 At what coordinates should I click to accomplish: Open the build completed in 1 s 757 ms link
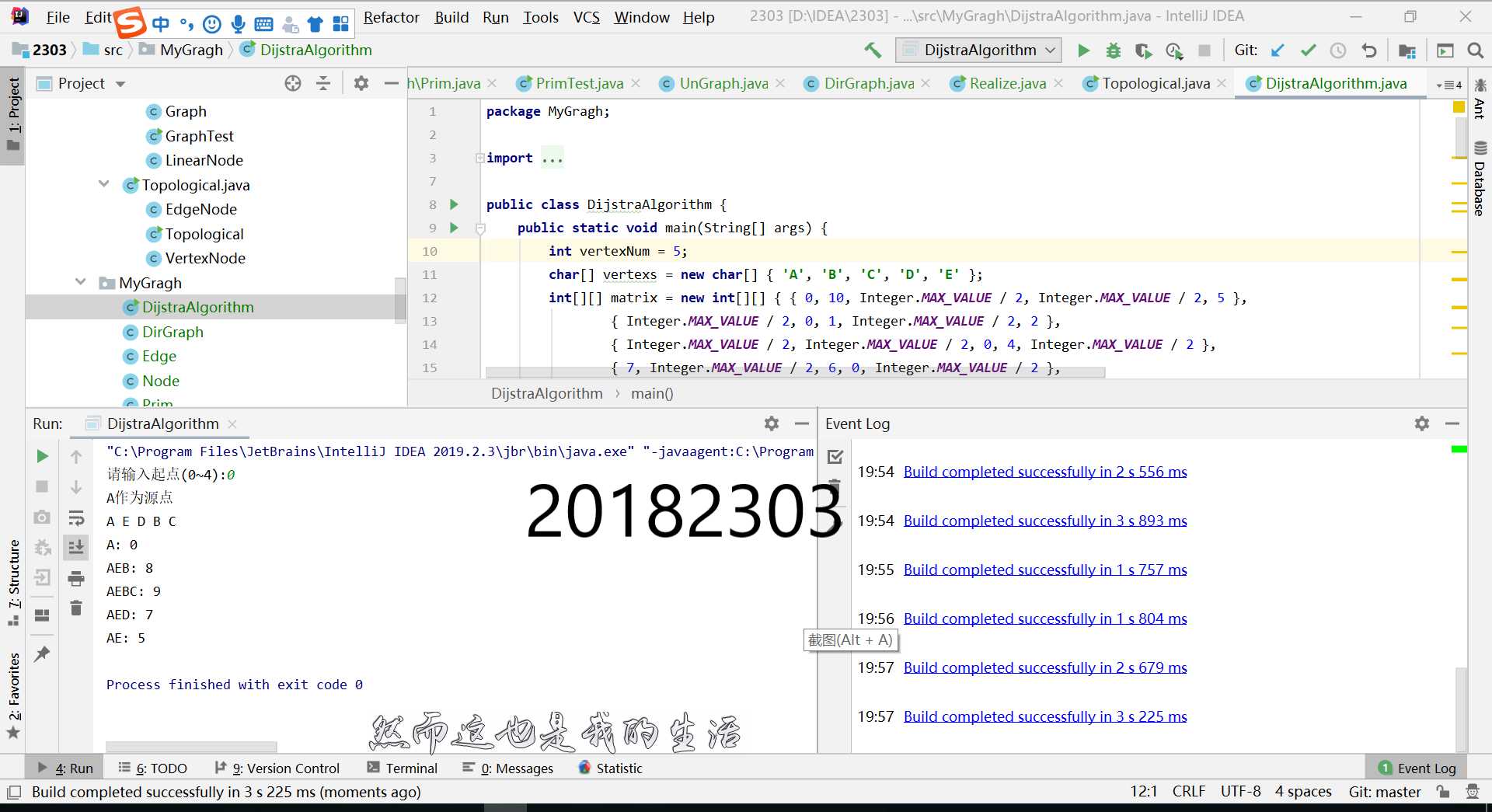1045,570
